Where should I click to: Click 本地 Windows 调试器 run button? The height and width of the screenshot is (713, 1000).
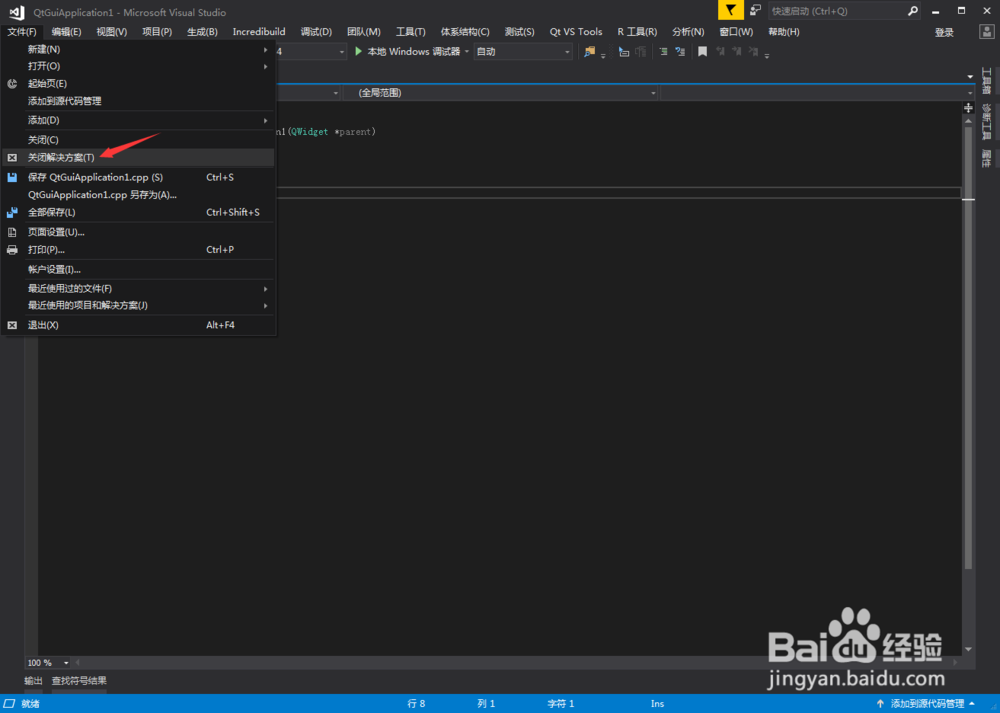(413, 52)
